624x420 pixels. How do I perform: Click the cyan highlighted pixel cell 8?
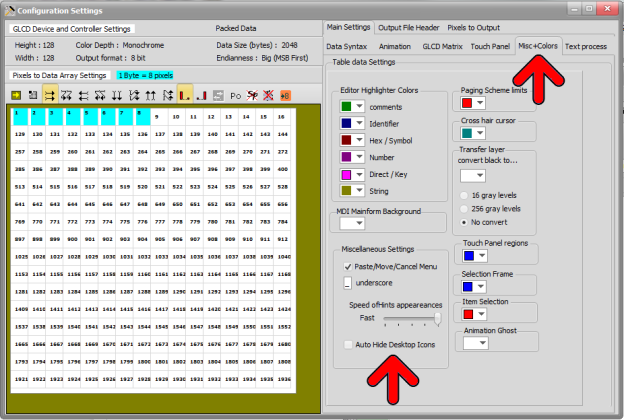pyautogui.click(x=142, y=117)
